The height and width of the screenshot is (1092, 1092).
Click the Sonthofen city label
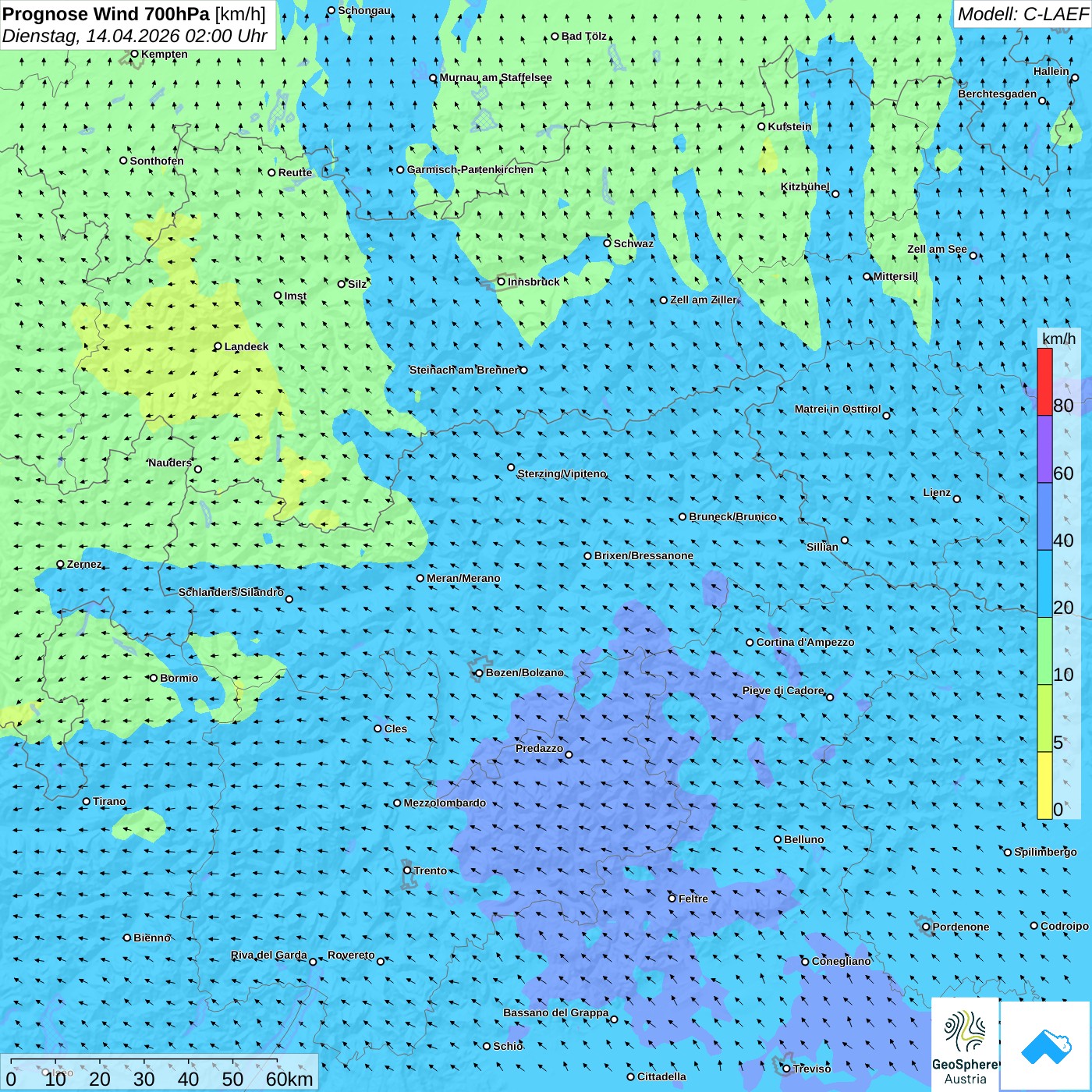pyautogui.click(x=157, y=161)
